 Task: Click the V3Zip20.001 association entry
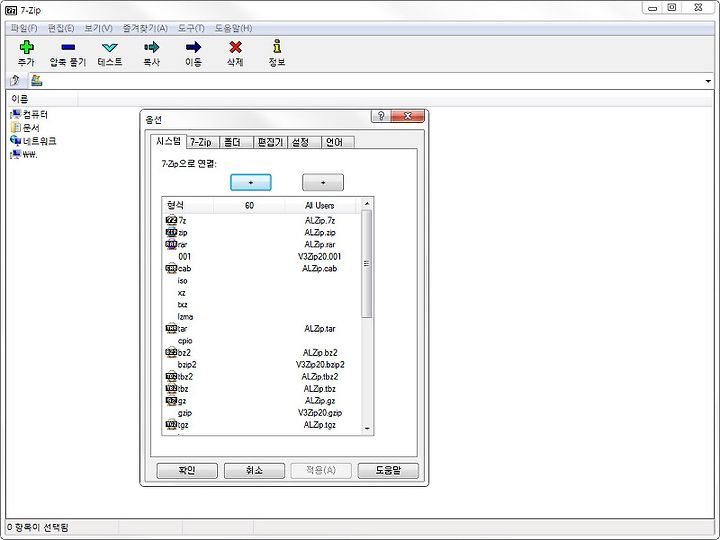(x=320, y=256)
